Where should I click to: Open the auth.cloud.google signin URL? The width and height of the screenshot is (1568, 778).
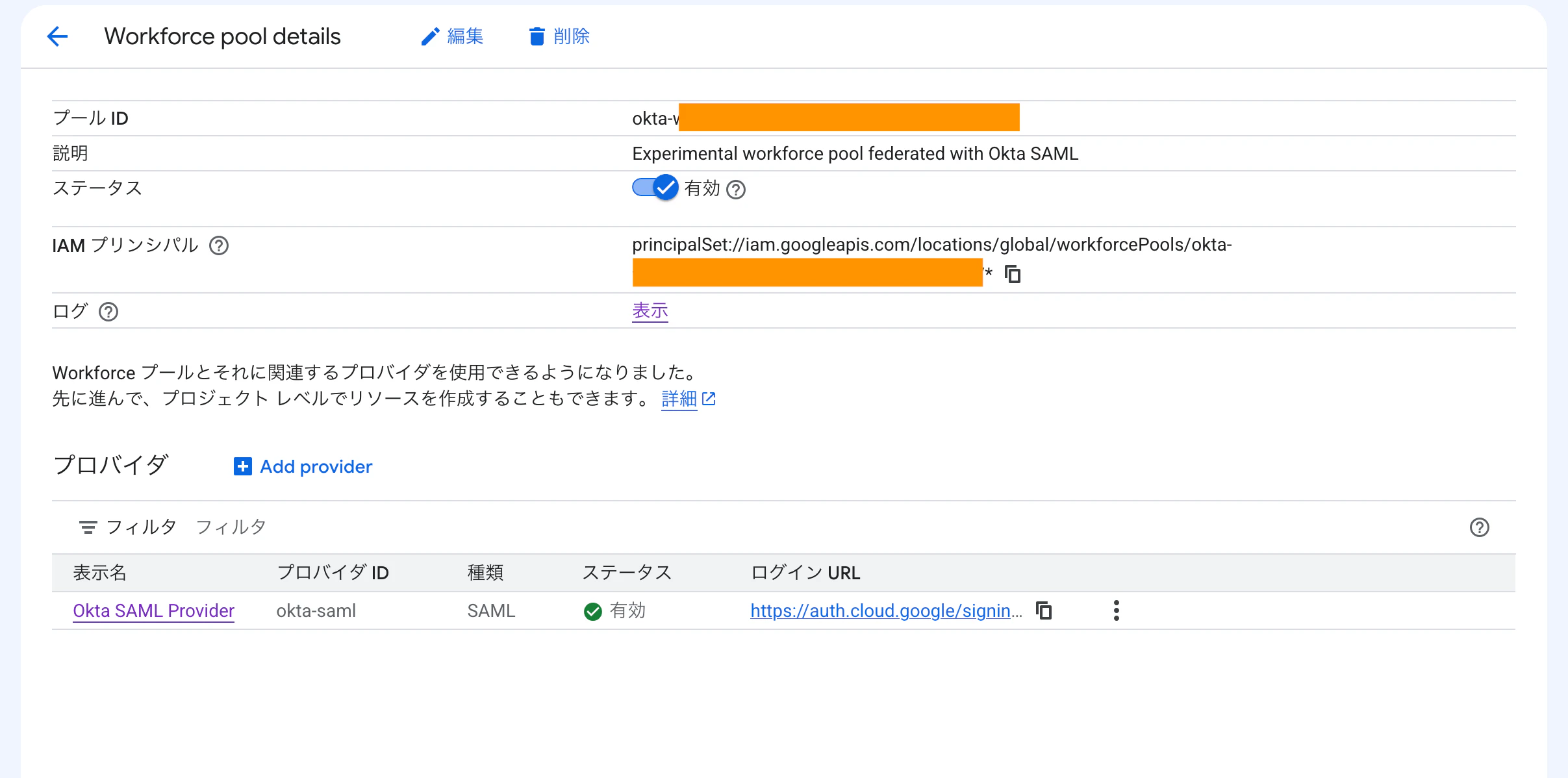886,610
